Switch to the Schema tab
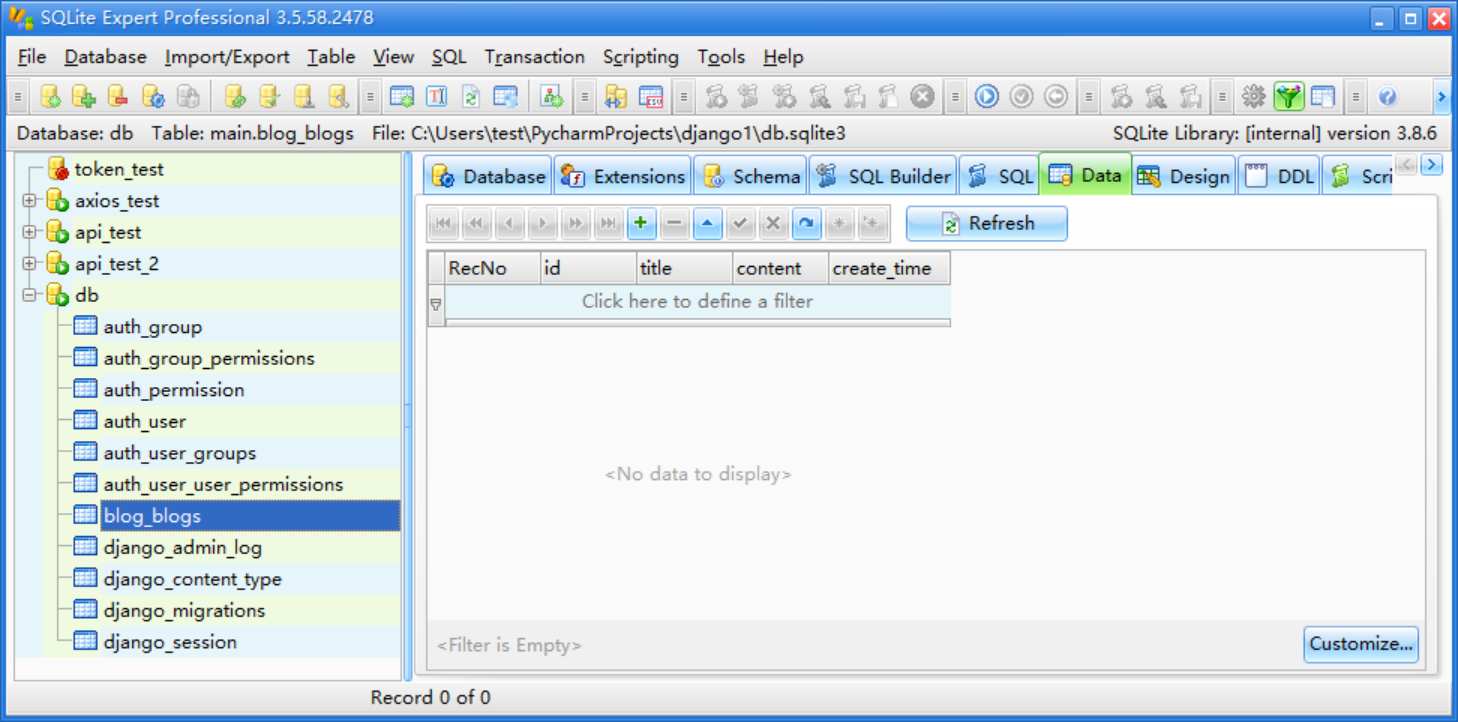 [x=751, y=177]
